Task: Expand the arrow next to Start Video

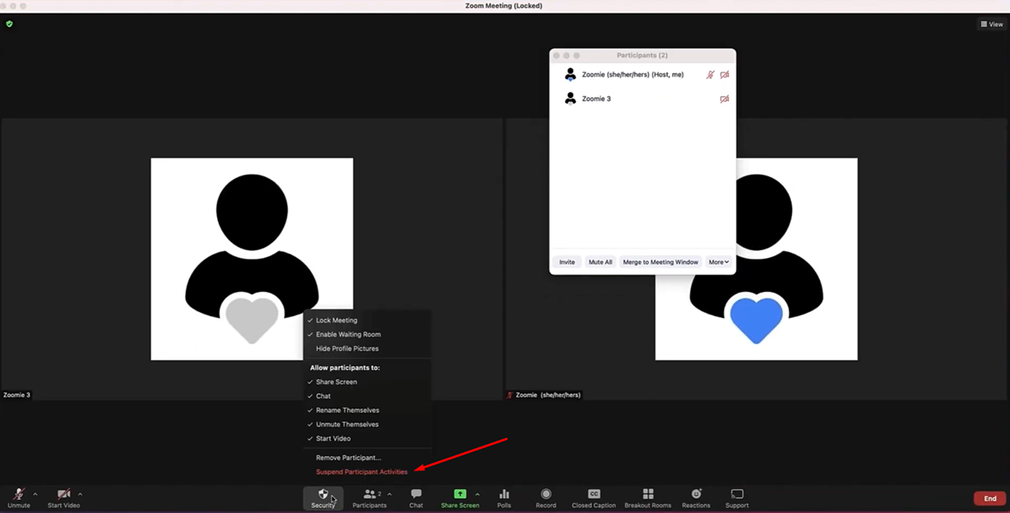Action: tap(80, 494)
